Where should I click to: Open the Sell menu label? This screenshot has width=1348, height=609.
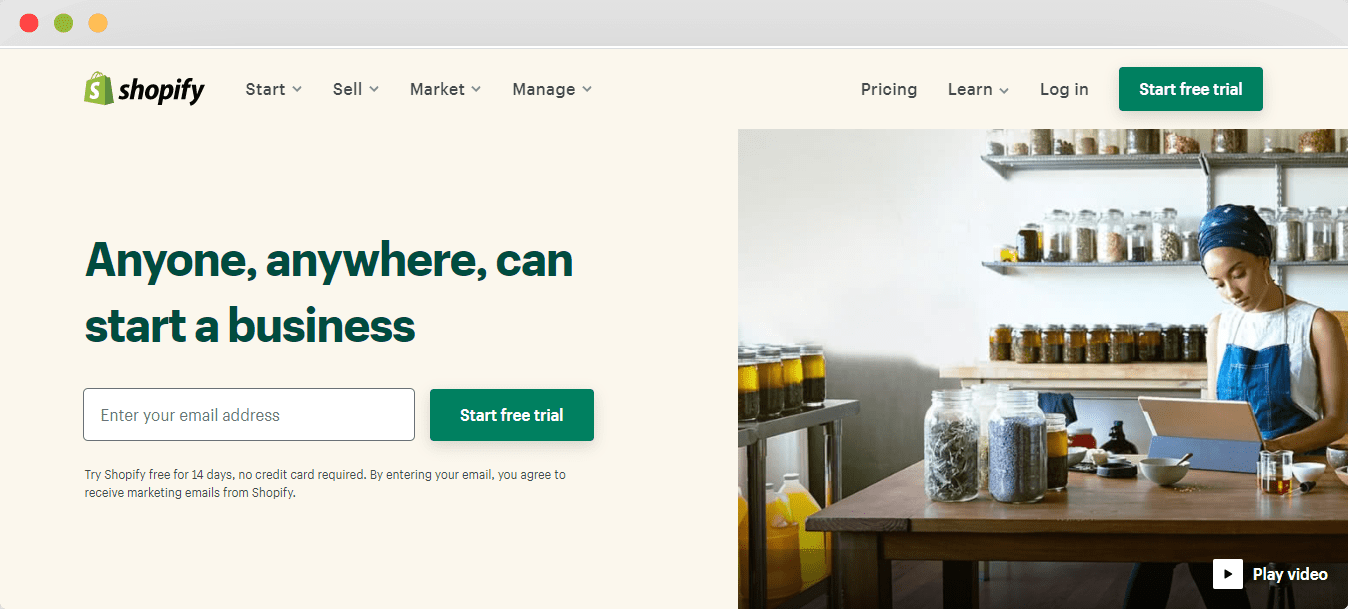point(347,89)
